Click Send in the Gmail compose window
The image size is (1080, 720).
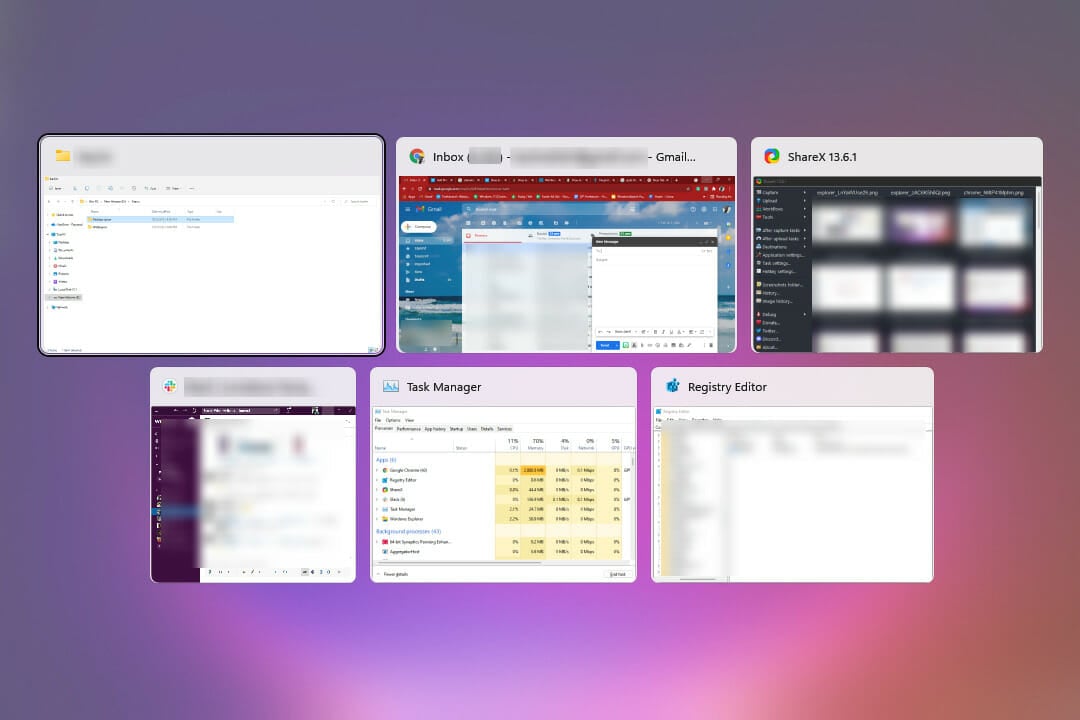pyautogui.click(x=605, y=345)
